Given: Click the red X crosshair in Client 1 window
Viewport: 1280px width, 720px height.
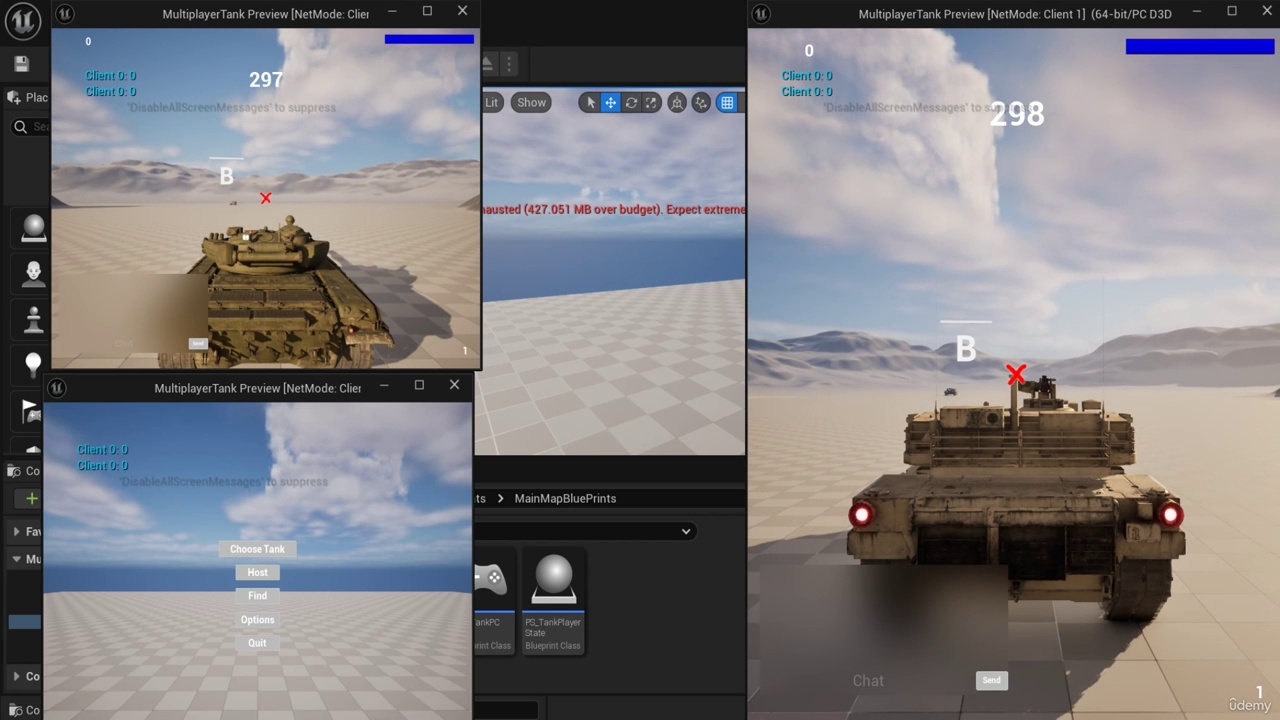Looking at the screenshot, I should point(1016,375).
